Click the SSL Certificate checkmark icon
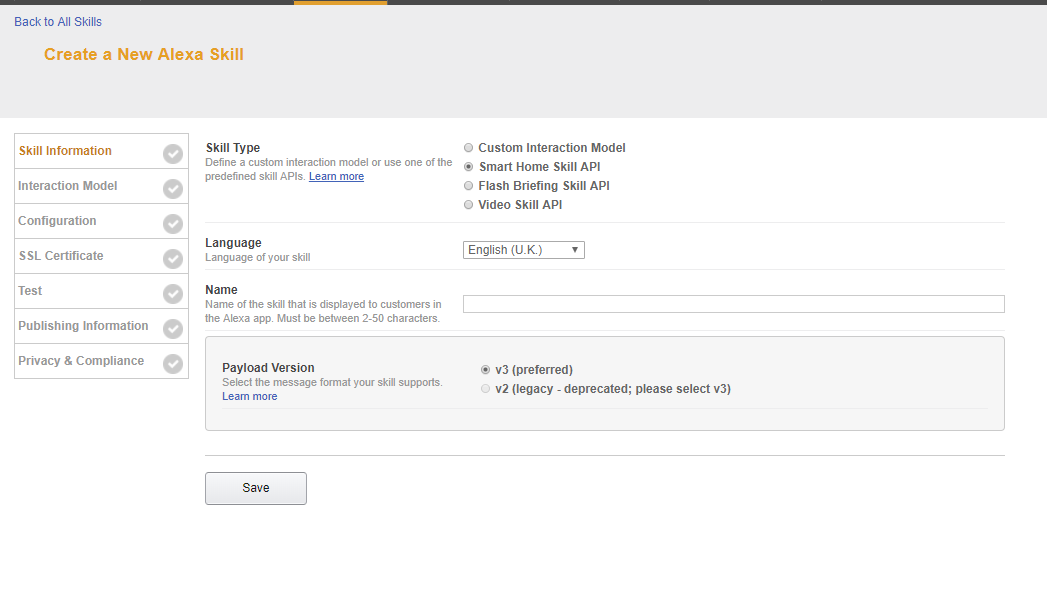The height and width of the screenshot is (602, 1047). coord(173,259)
